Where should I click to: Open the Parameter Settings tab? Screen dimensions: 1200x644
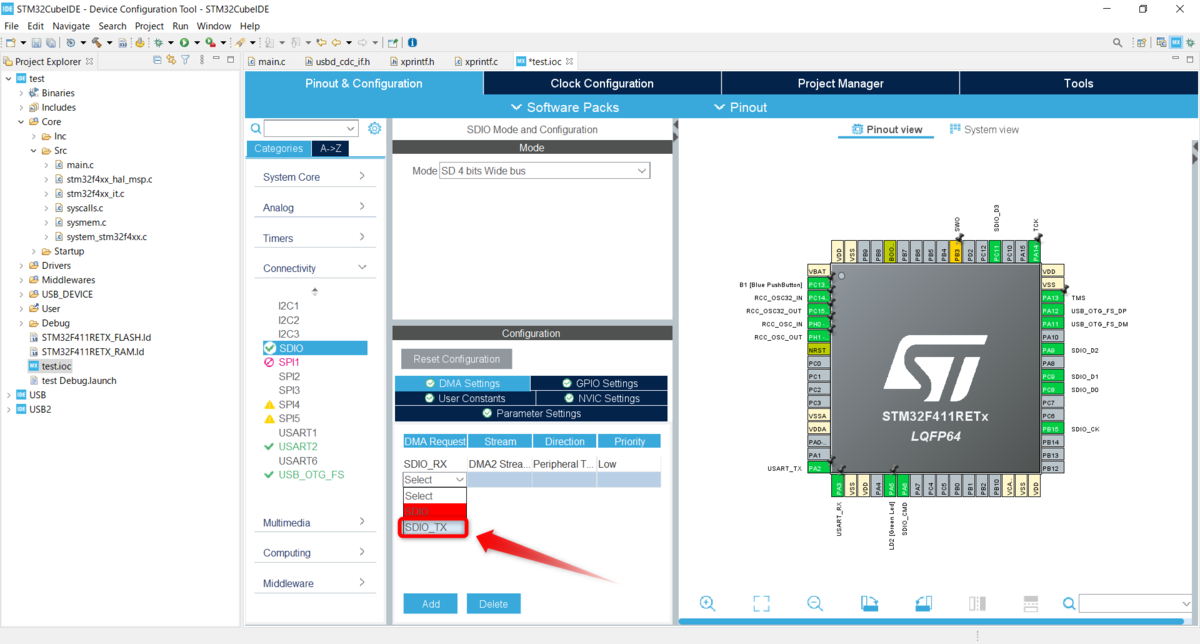tap(531, 413)
